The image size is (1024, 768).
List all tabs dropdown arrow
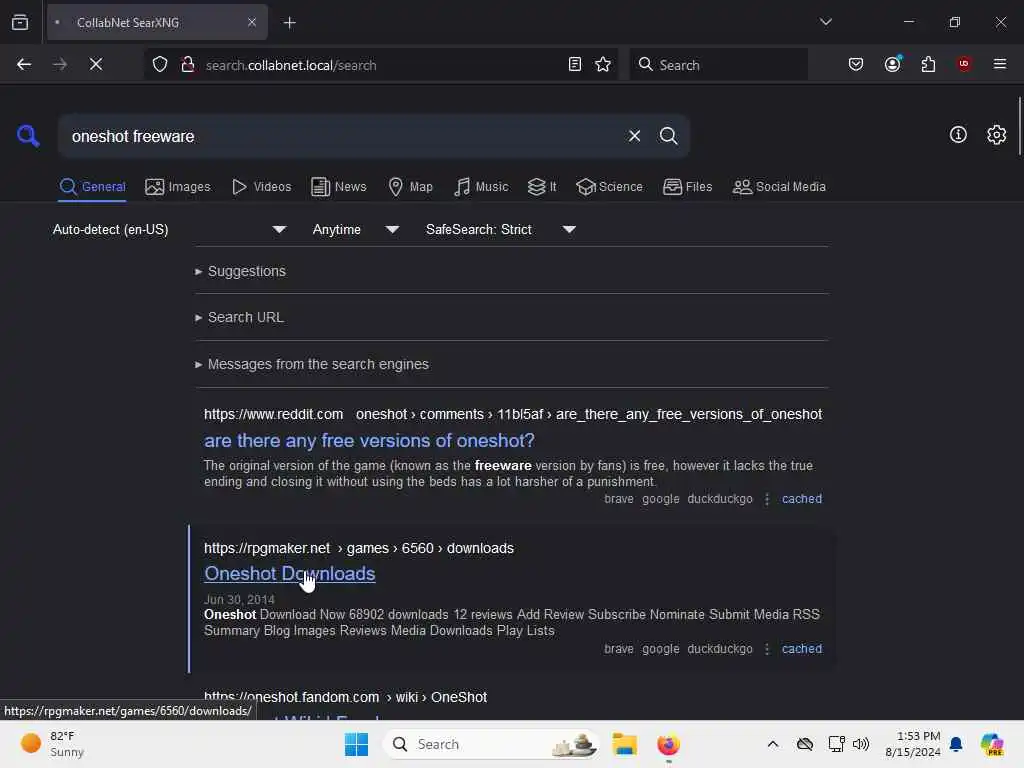(825, 22)
